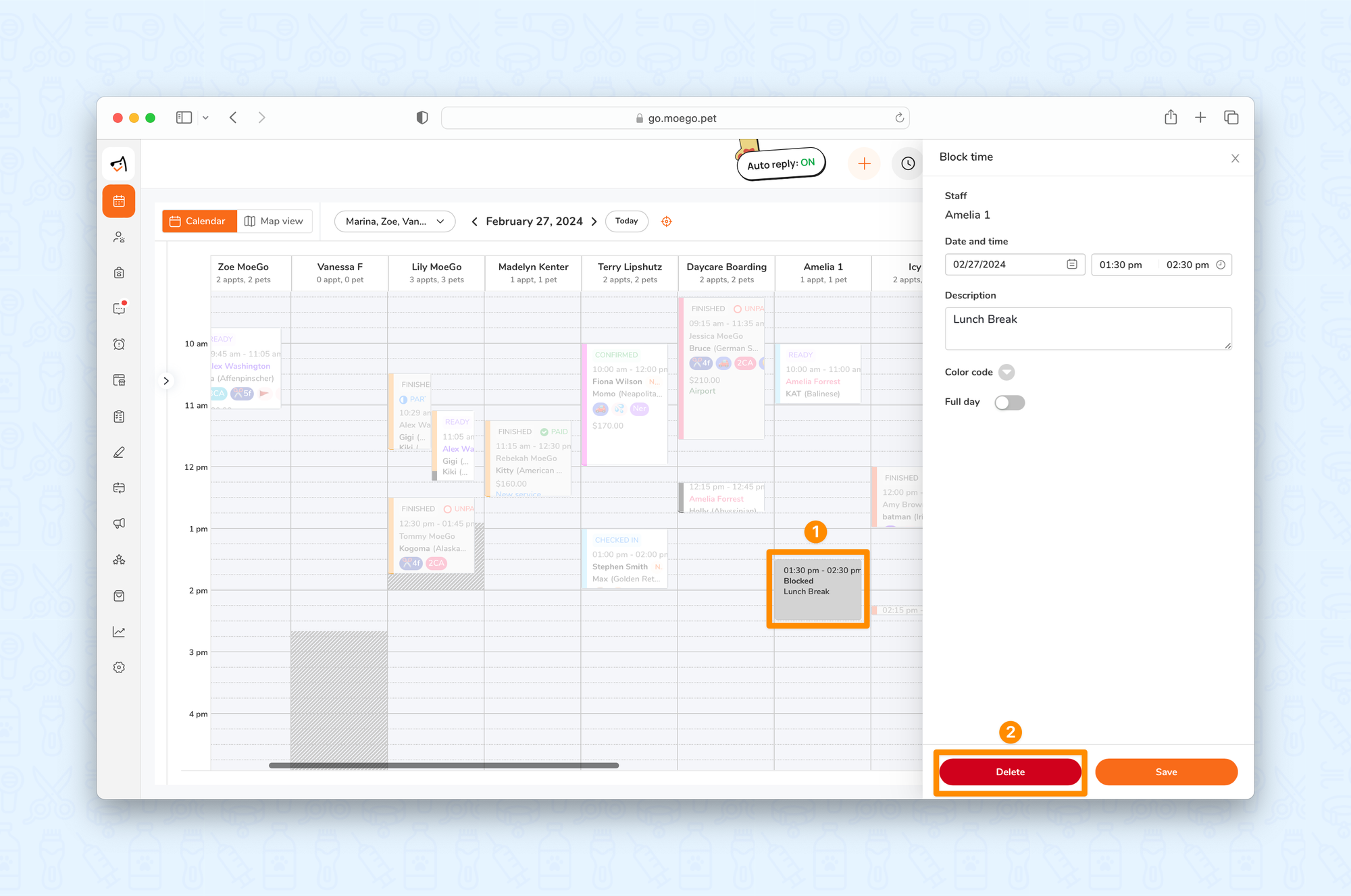Select the Calendar tab
This screenshot has height=896, width=1351.
coord(199,221)
